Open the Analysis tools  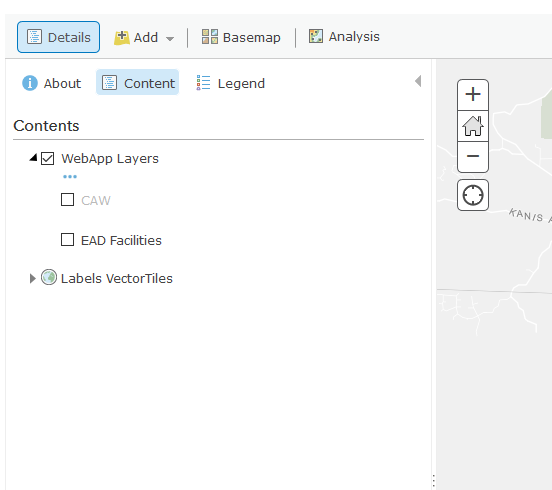tap(344, 37)
